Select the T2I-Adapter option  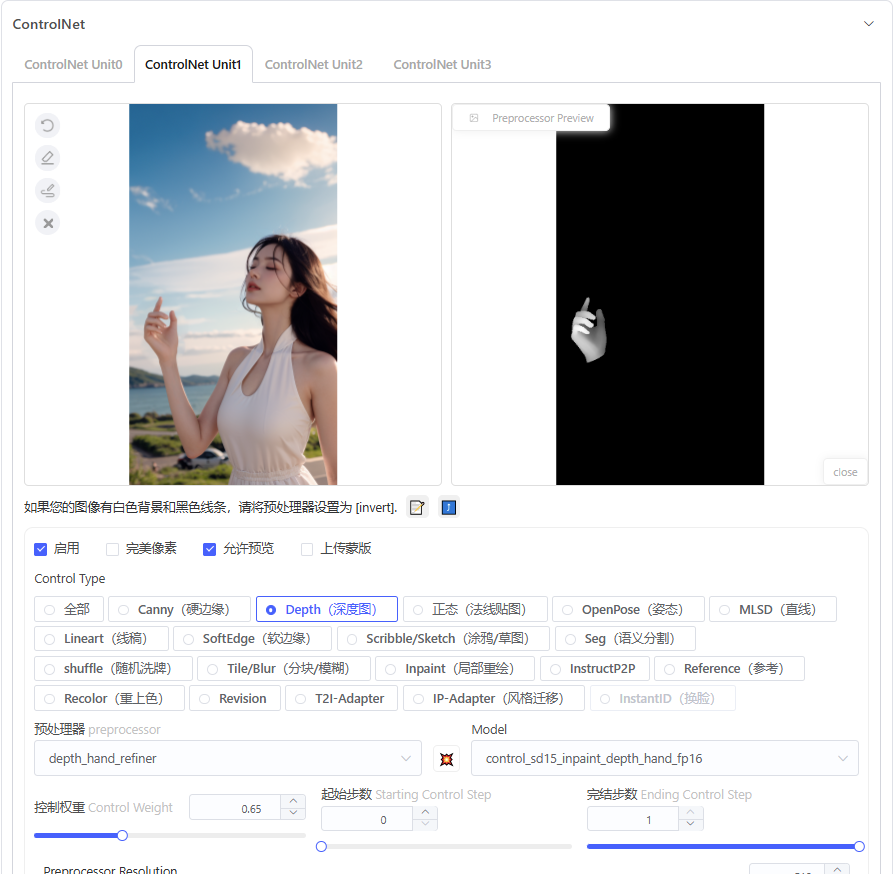(x=342, y=699)
